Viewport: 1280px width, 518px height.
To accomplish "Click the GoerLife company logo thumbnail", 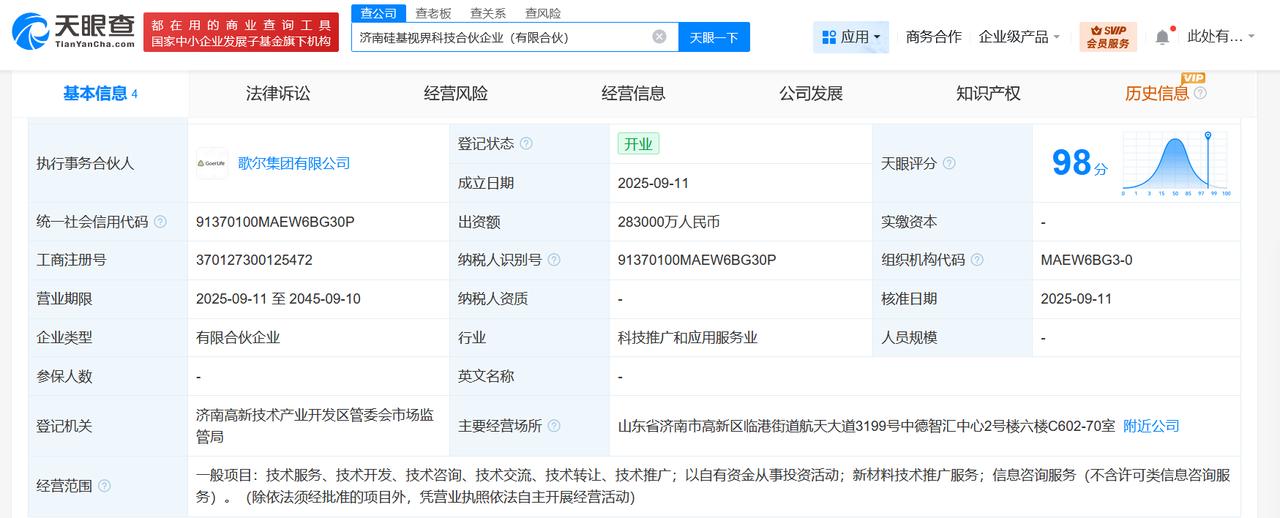I will [x=212, y=163].
